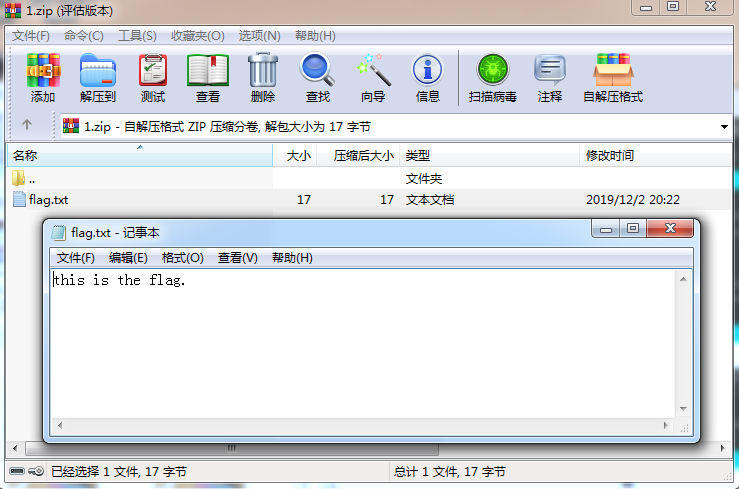This screenshot has width=739, height=489.
Task: Open Notepad 查看(V) menu
Action: pos(238,258)
